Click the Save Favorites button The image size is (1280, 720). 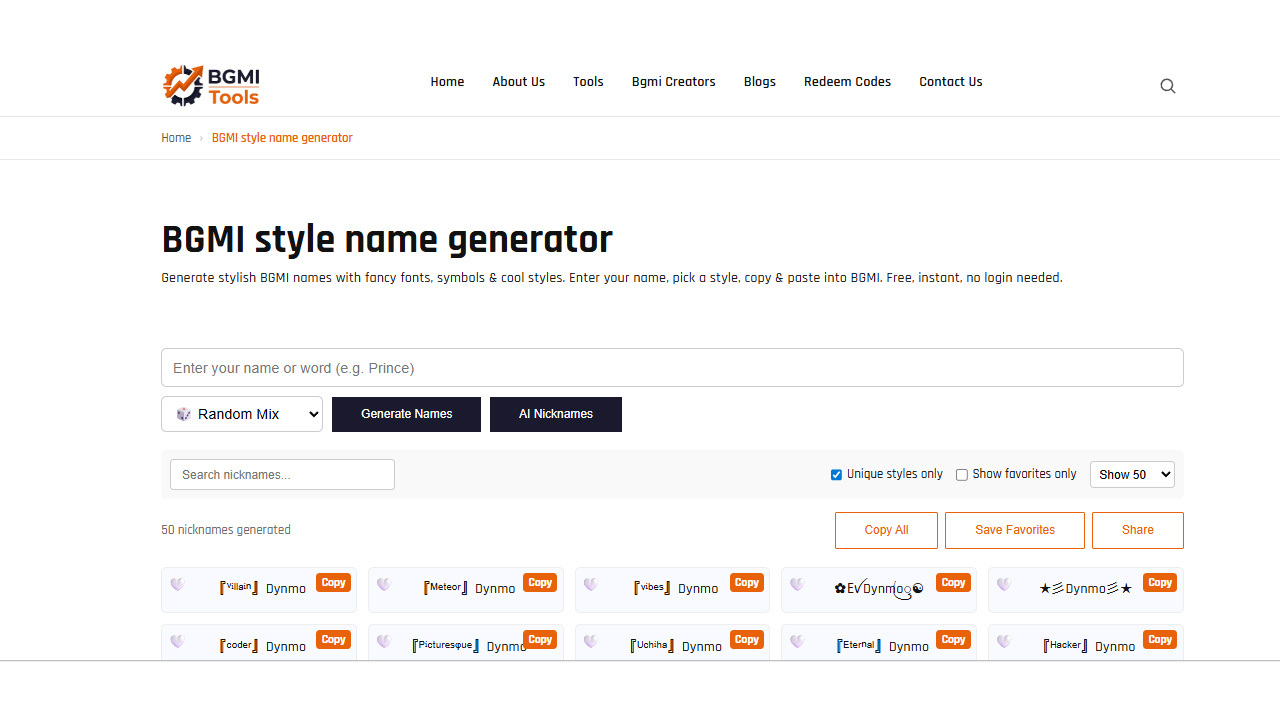point(1015,530)
